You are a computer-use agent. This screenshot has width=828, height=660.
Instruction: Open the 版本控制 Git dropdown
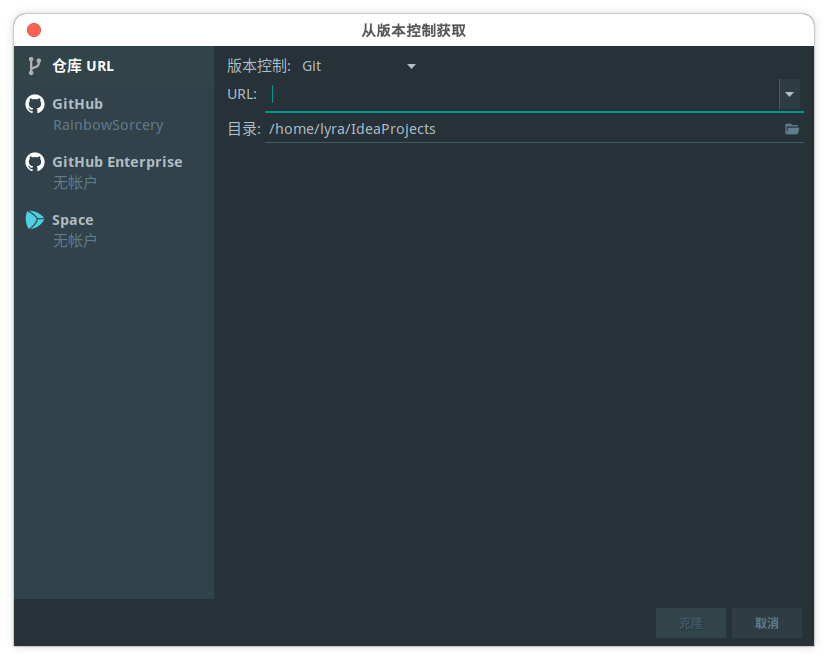click(359, 66)
